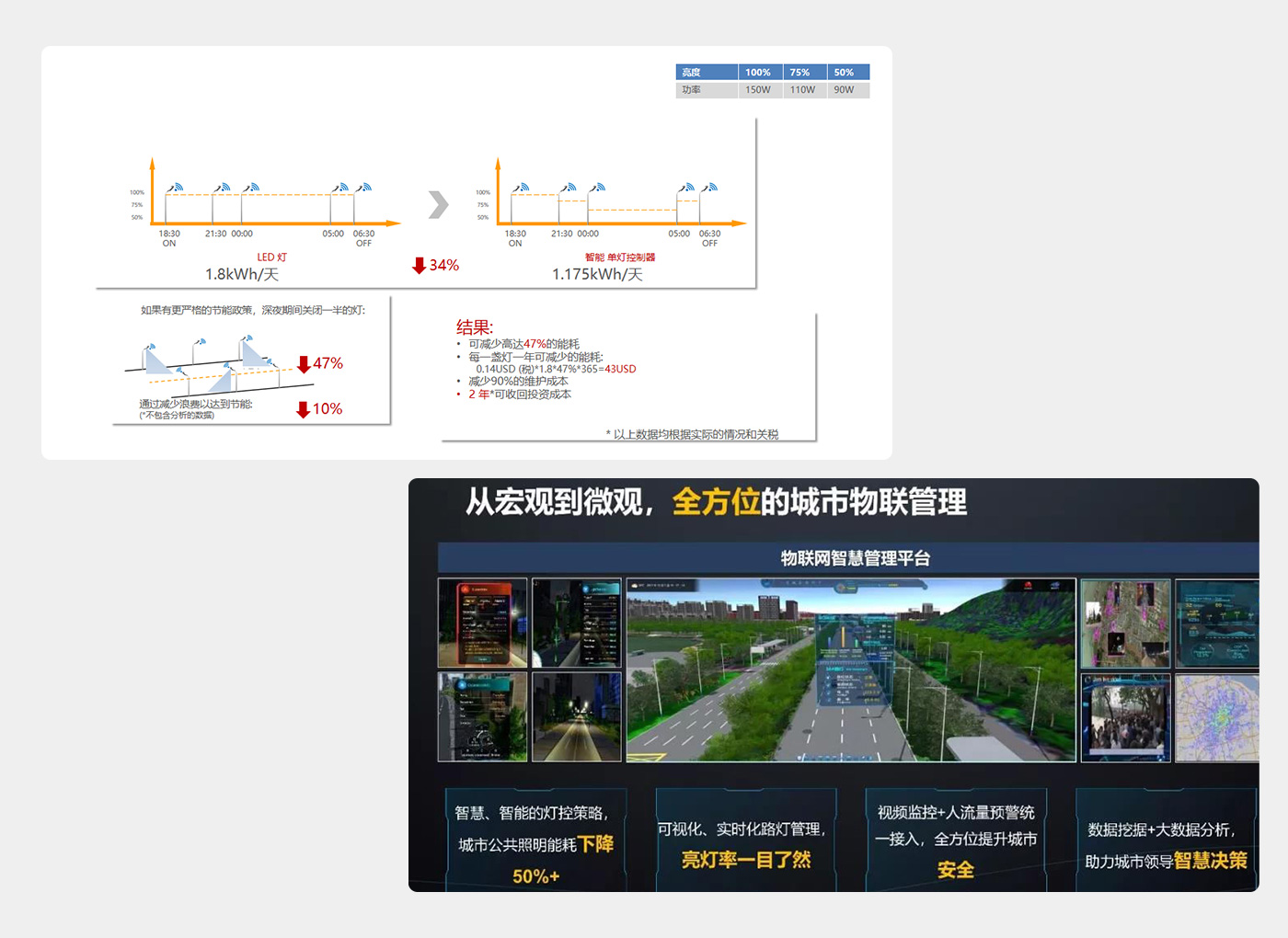Click the street lamp icon above 21:30 in the LED 灯 chart
Screen dimensions: 1288x938
222,188
